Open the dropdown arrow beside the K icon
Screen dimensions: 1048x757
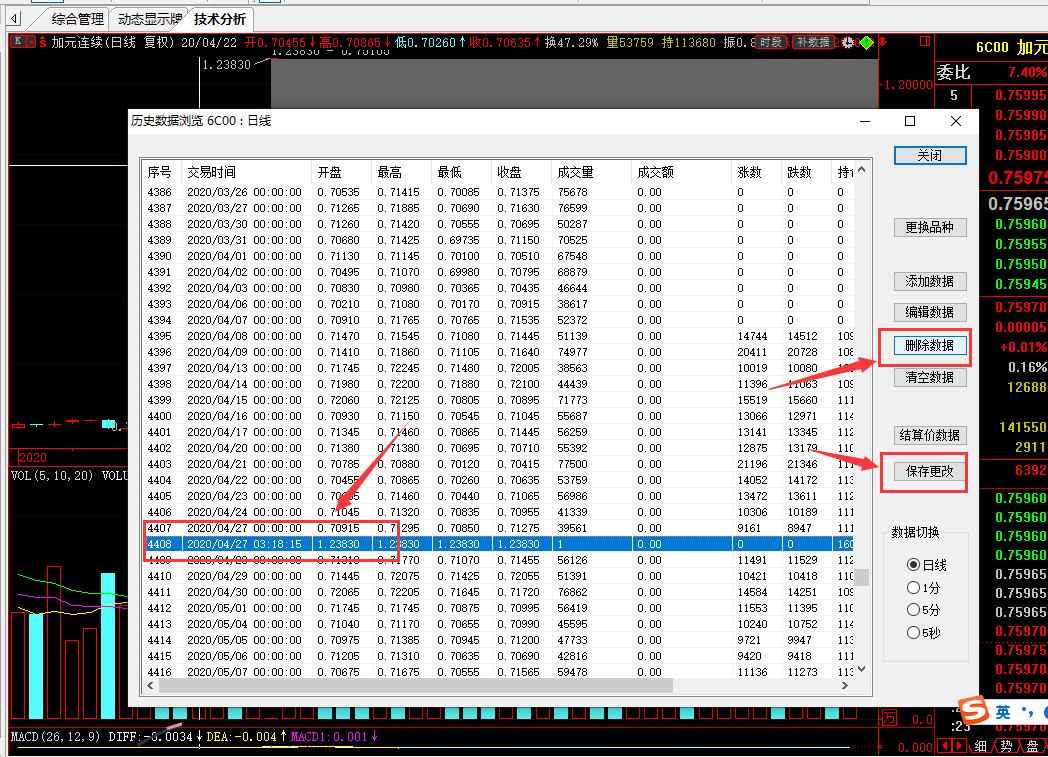coord(30,41)
